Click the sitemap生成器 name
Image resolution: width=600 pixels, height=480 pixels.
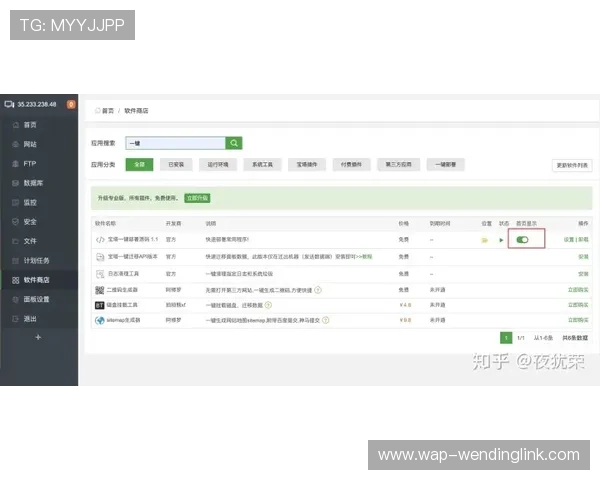[123, 320]
